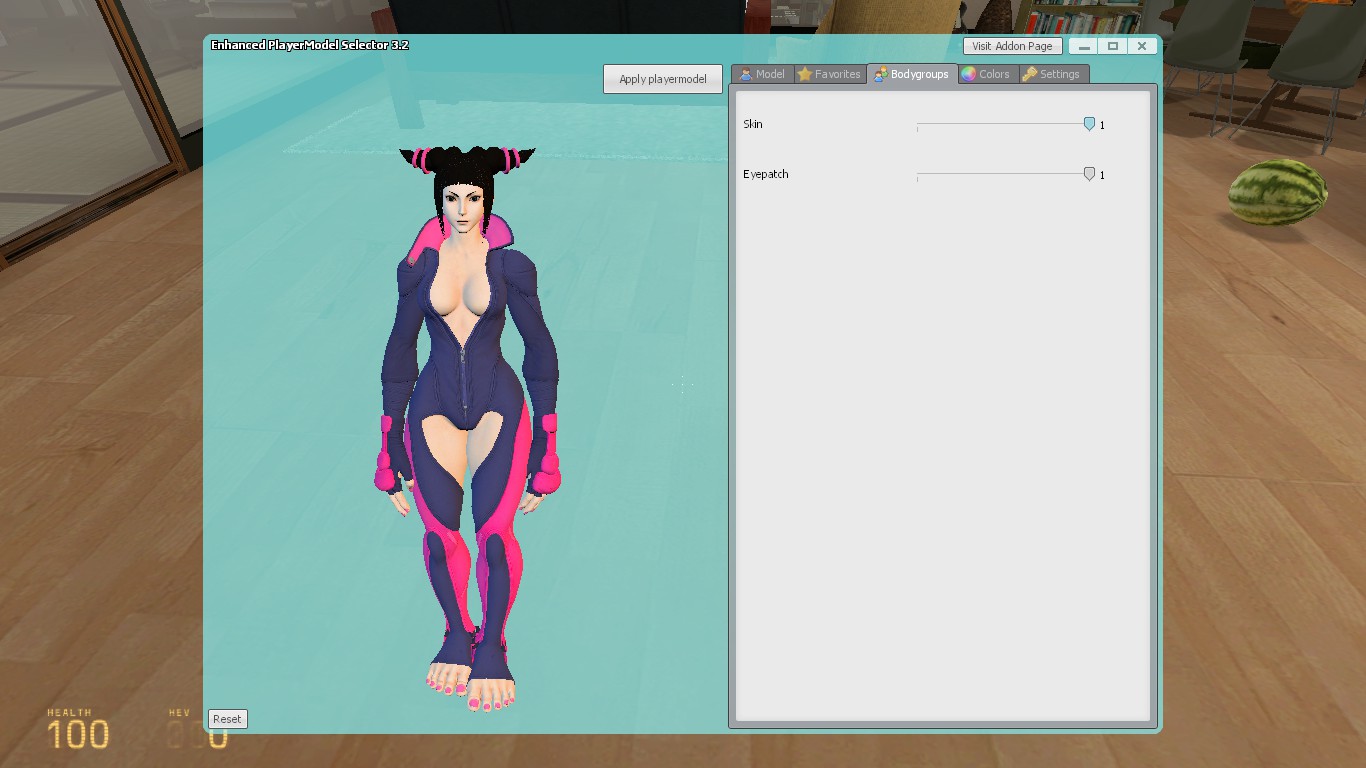Close the PlayerModel Selector window

1141,46
